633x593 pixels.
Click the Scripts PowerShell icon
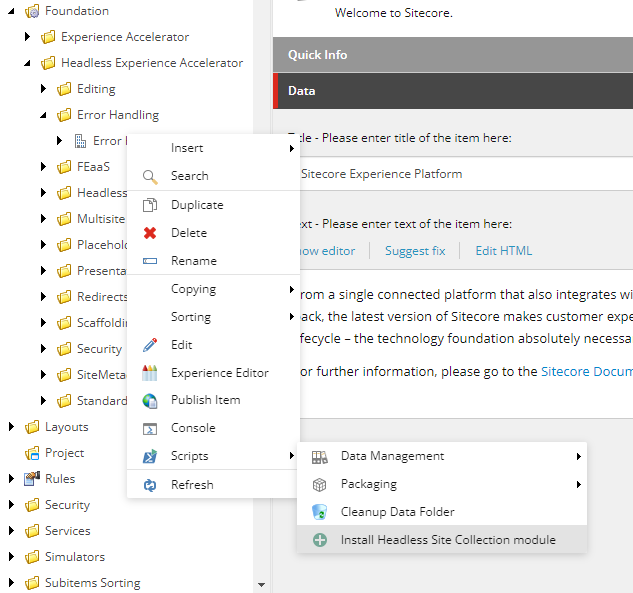click(150, 456)
